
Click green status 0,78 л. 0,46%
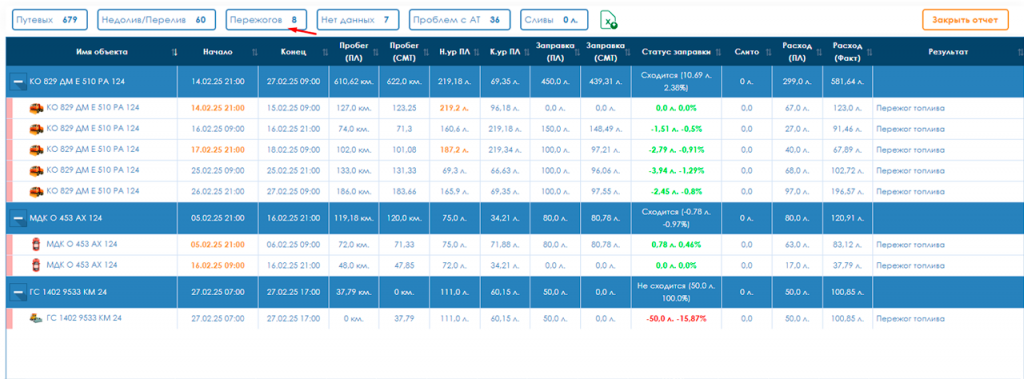point(677,244)
